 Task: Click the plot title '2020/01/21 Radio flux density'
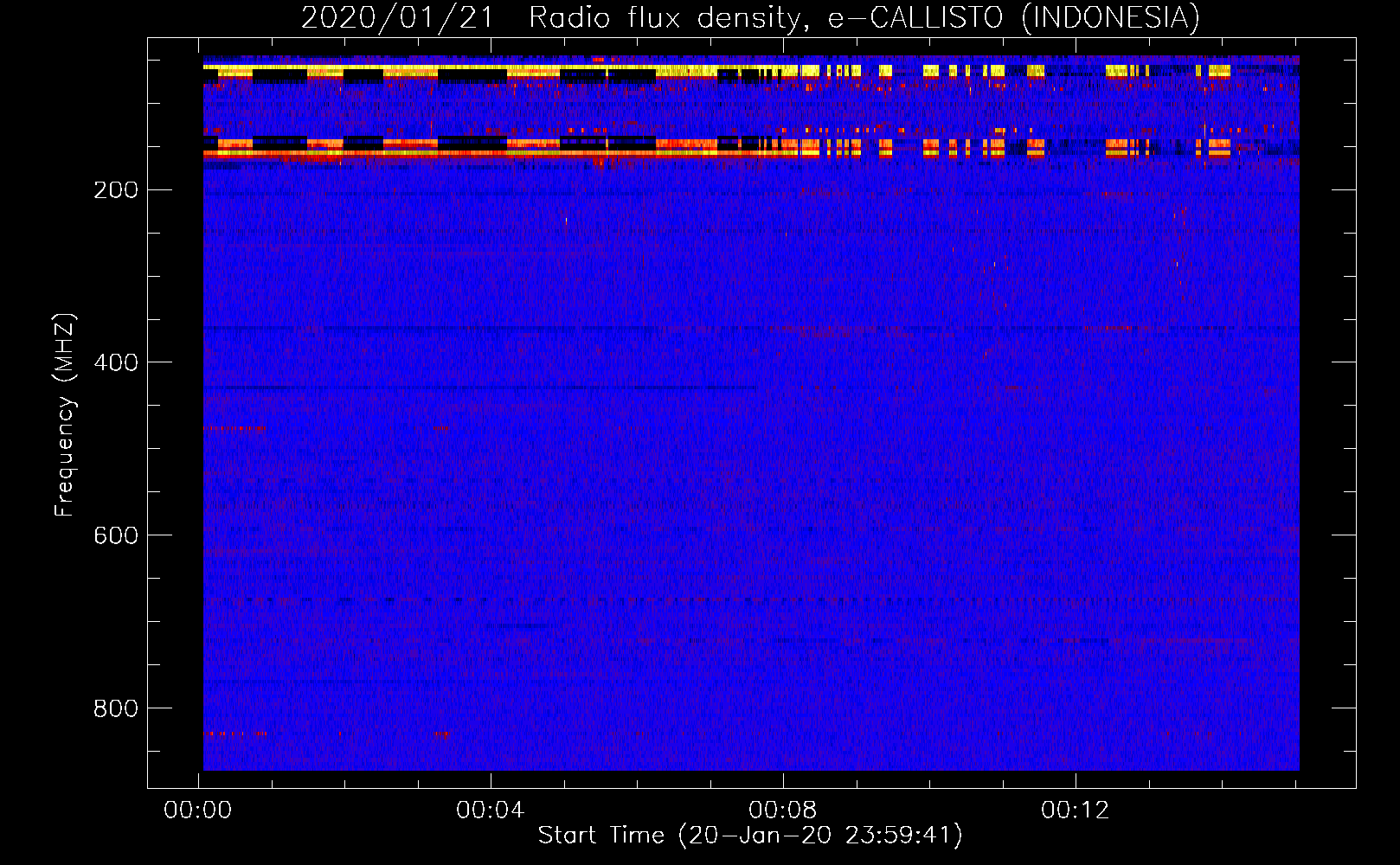[556, 18]
